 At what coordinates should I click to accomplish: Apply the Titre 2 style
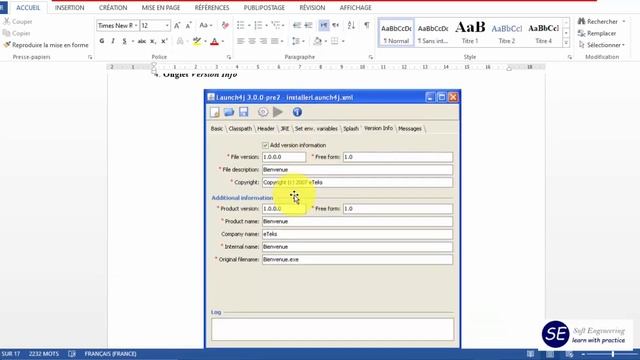[507, 33]
